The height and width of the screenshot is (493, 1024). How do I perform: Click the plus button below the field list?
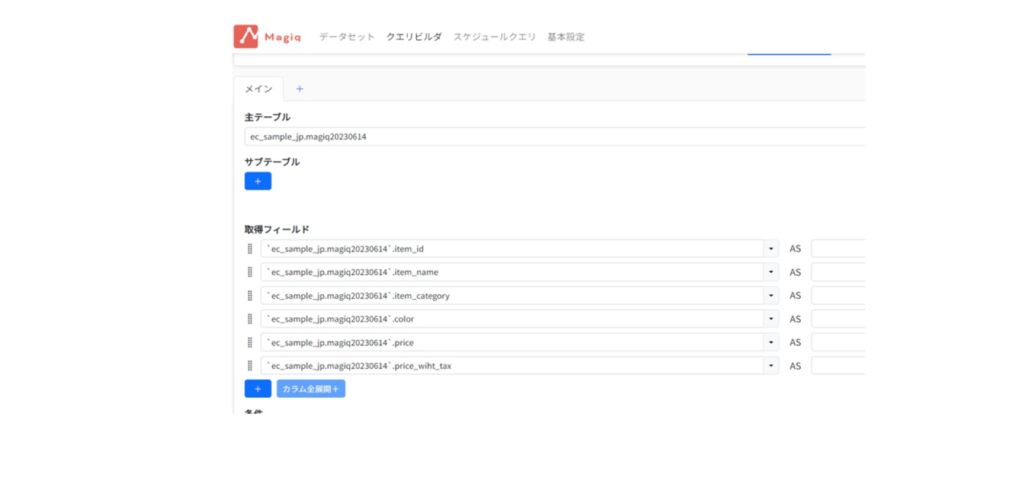tap(257, 389)
